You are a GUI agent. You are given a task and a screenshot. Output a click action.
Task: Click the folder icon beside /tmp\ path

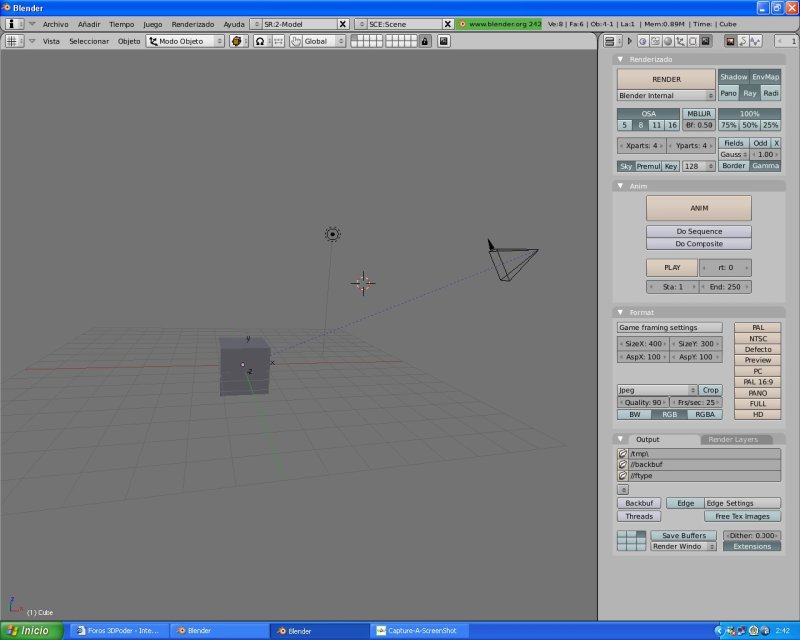[622, 453]
